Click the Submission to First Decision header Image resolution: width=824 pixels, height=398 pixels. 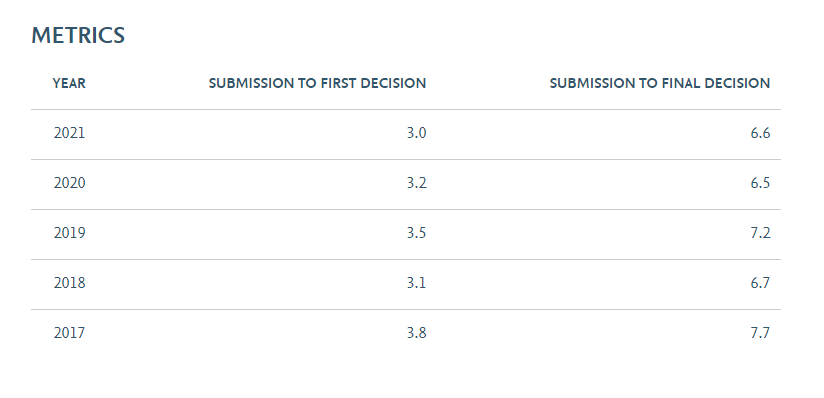pos(317,83)
